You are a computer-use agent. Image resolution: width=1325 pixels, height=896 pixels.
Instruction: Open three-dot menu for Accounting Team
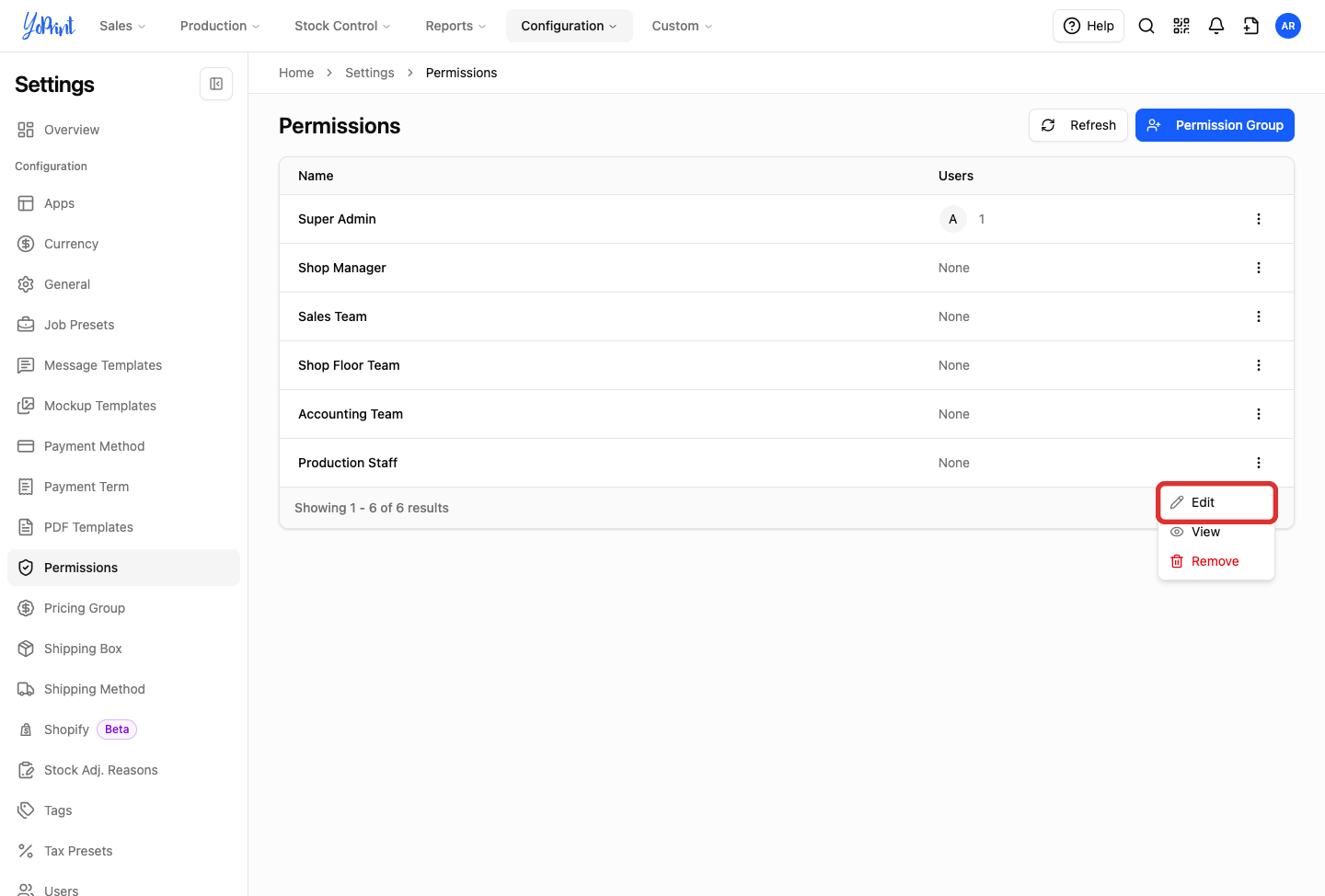(1259, 414)
